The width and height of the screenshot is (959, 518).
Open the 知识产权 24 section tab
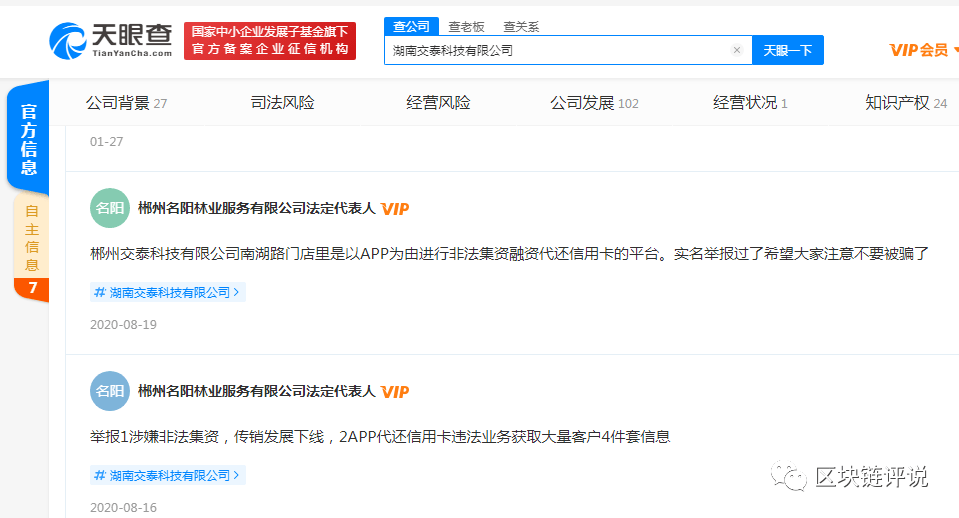pos(906,103)
